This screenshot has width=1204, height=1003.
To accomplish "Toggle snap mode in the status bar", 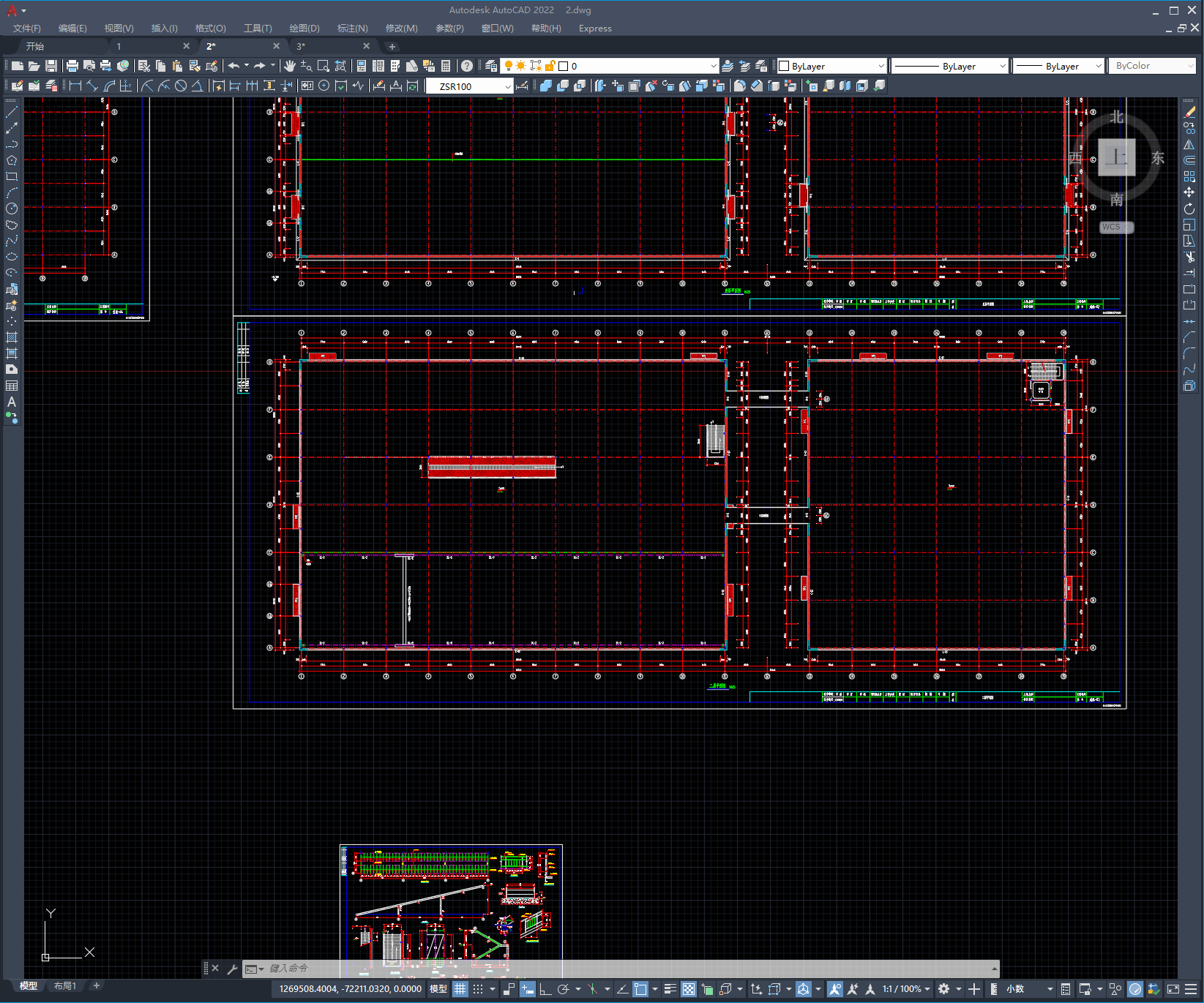I will [x=478, y=989].
